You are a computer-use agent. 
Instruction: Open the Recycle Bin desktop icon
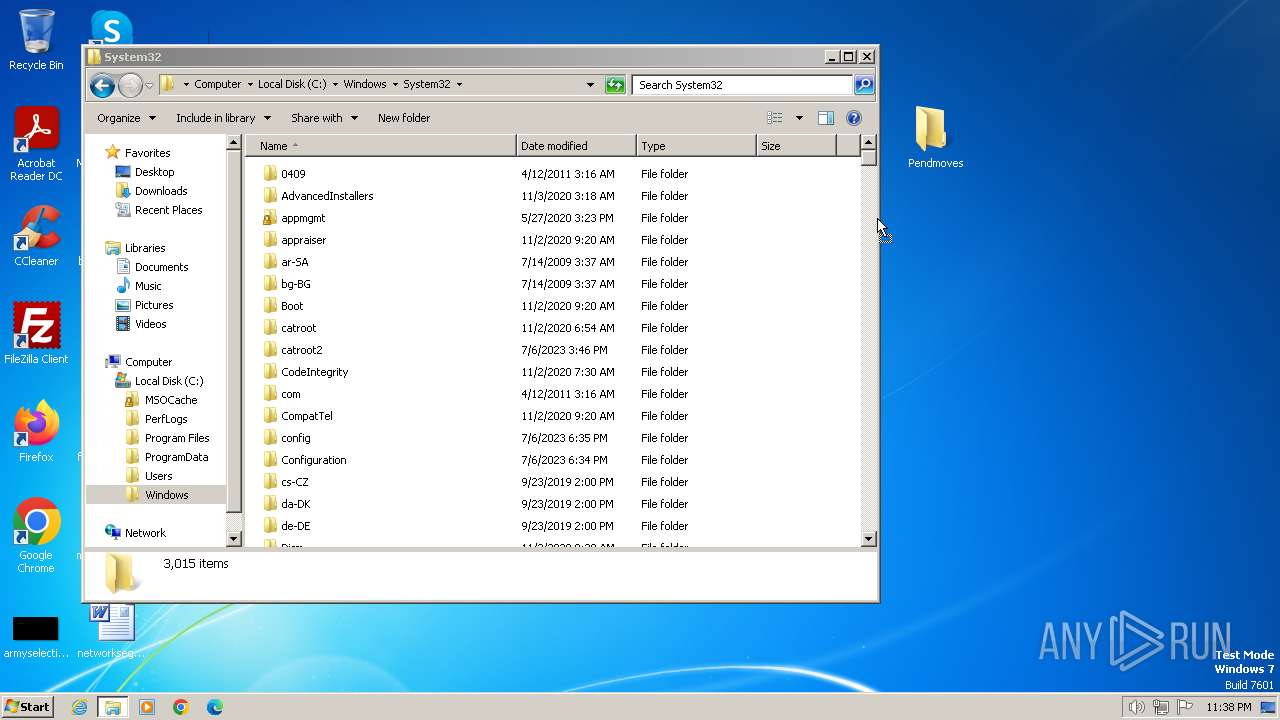36,40
